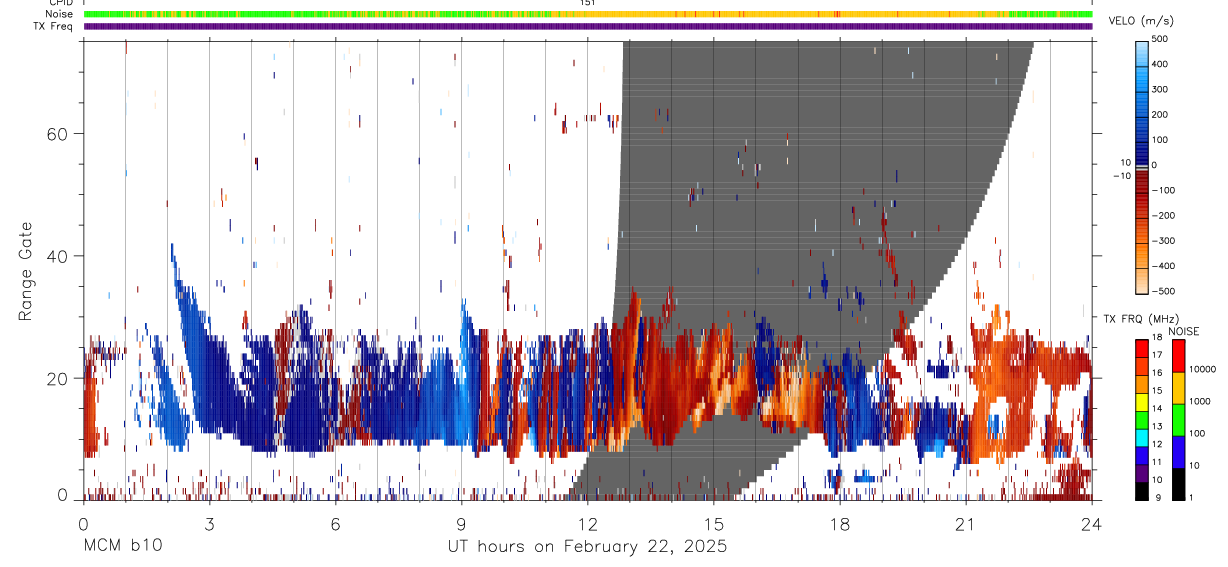Click the 'MCM b10' radar beam label
This screenshot has width=1228, height=567.
point(122,547)
